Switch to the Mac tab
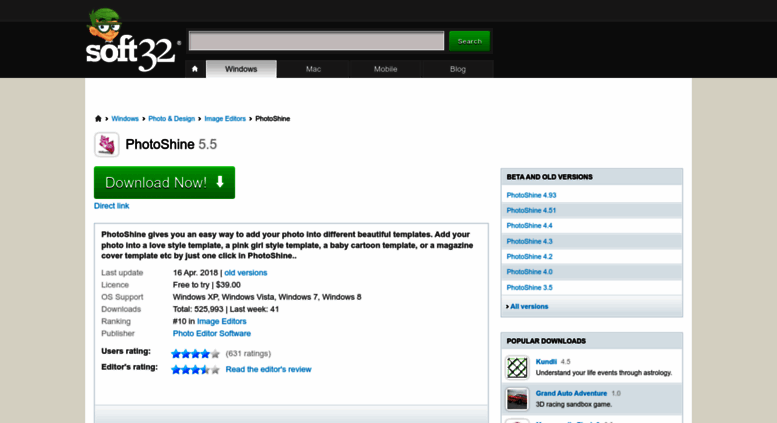This screenshot has width=777, height=423. click(313, 69)
